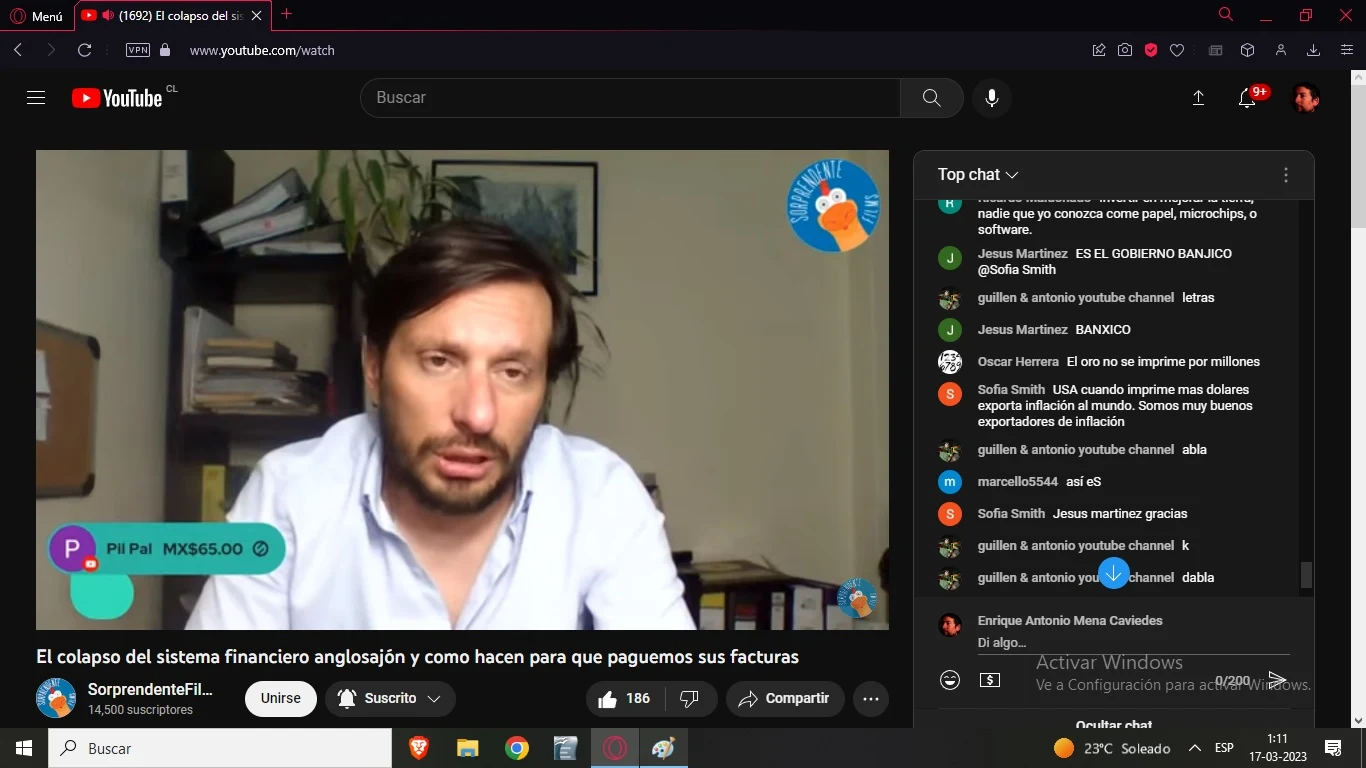
Task: Close the YouTube browser tab
Action: point(257,16)
